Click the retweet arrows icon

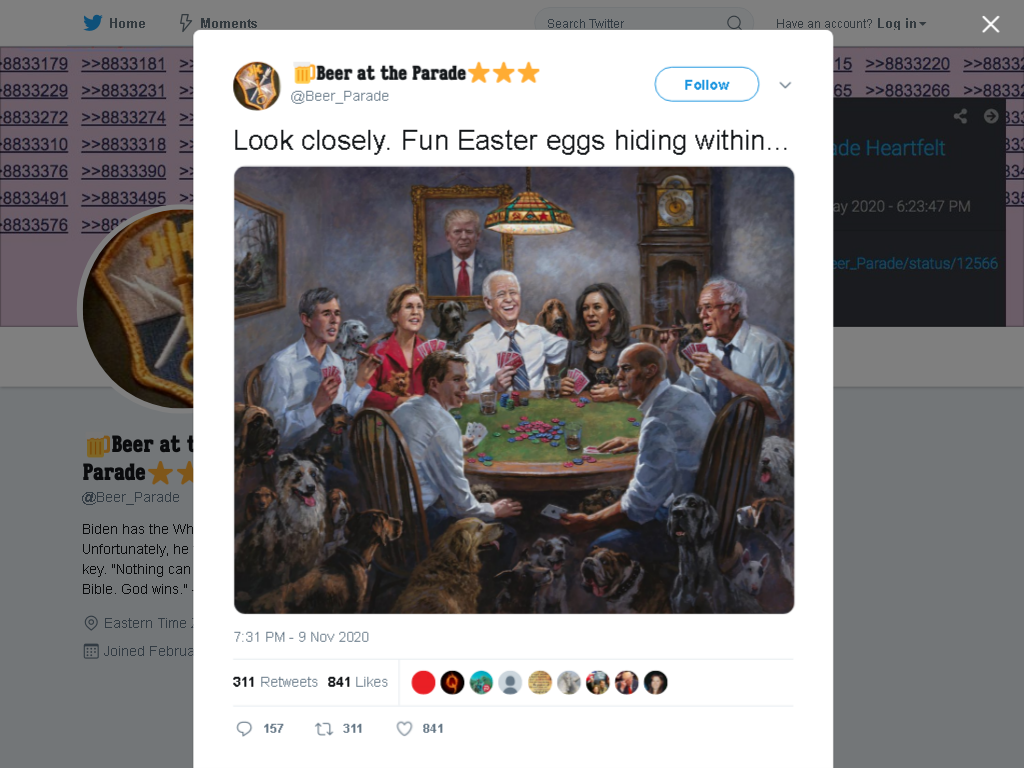point(324,729)
